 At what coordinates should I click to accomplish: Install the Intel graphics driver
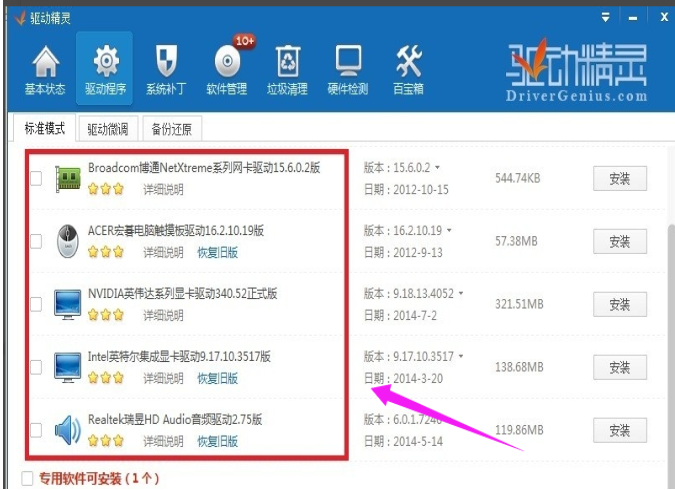(x=619, y=367)
